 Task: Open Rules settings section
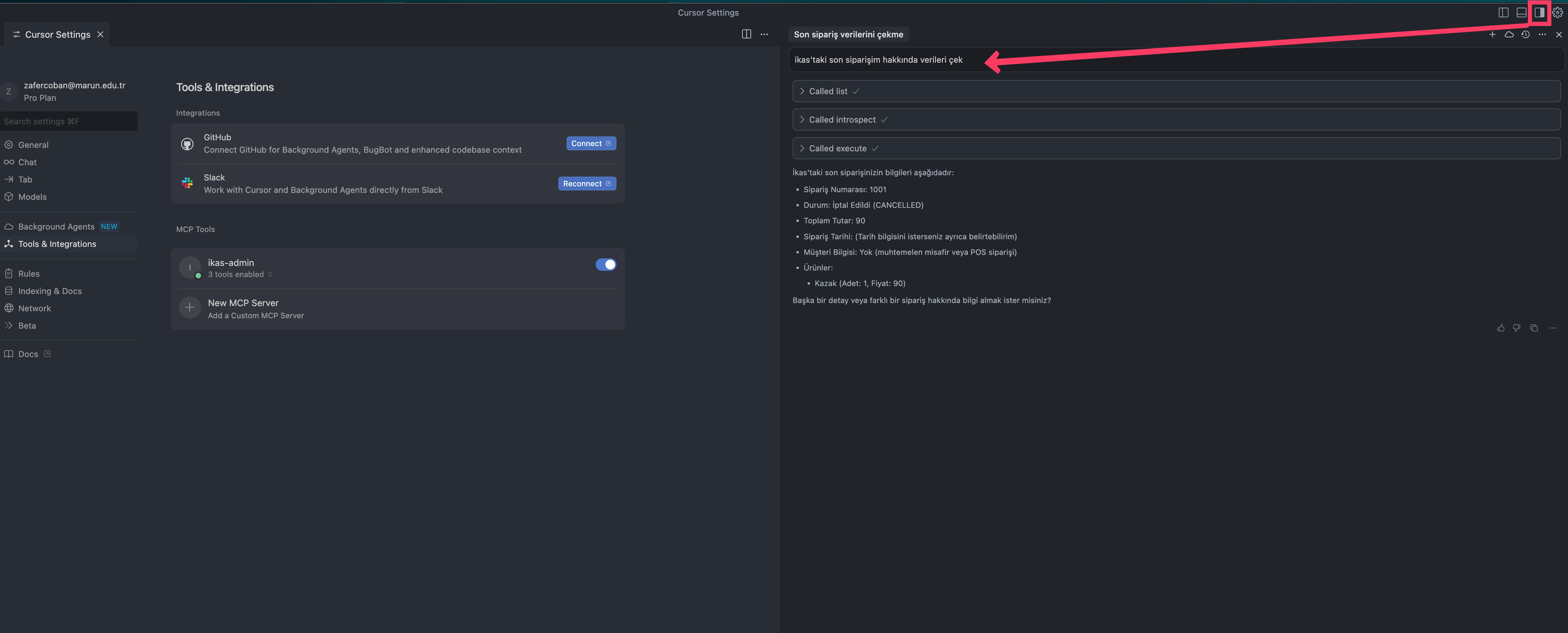tap(68, 274)
